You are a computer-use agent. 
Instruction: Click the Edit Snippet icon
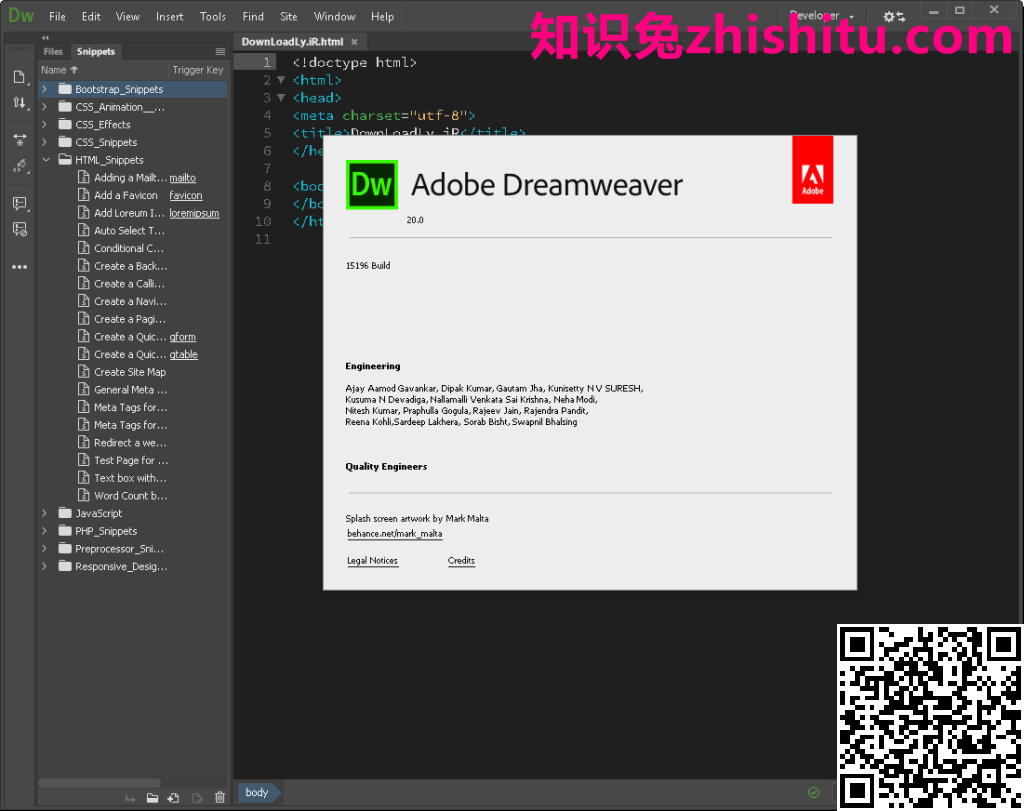197,797
